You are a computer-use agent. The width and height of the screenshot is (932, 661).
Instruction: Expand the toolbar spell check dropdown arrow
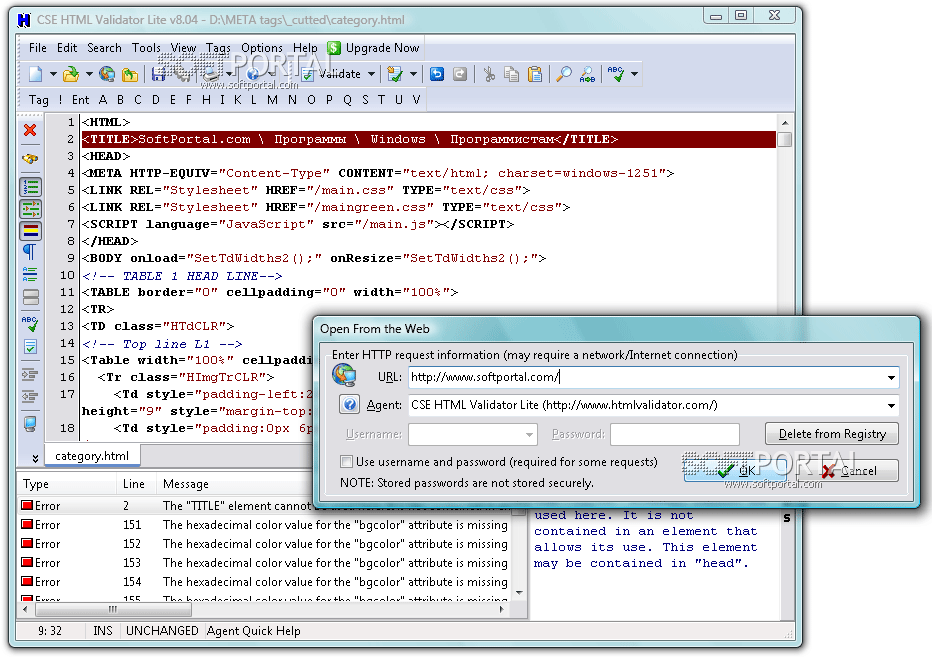(634, 74)
